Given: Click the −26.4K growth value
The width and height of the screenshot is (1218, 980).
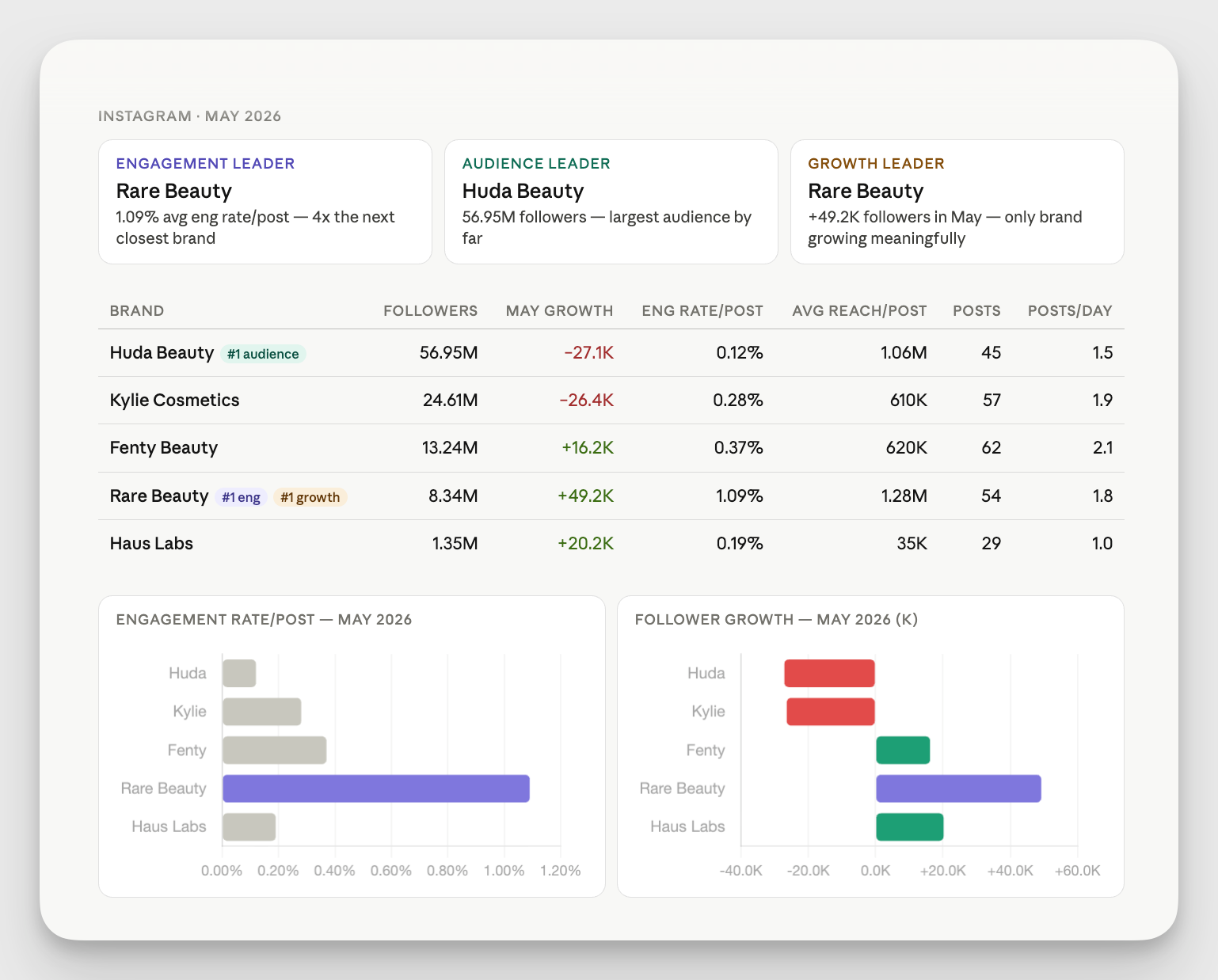Looking at the screenshot, I should point(586,401).
